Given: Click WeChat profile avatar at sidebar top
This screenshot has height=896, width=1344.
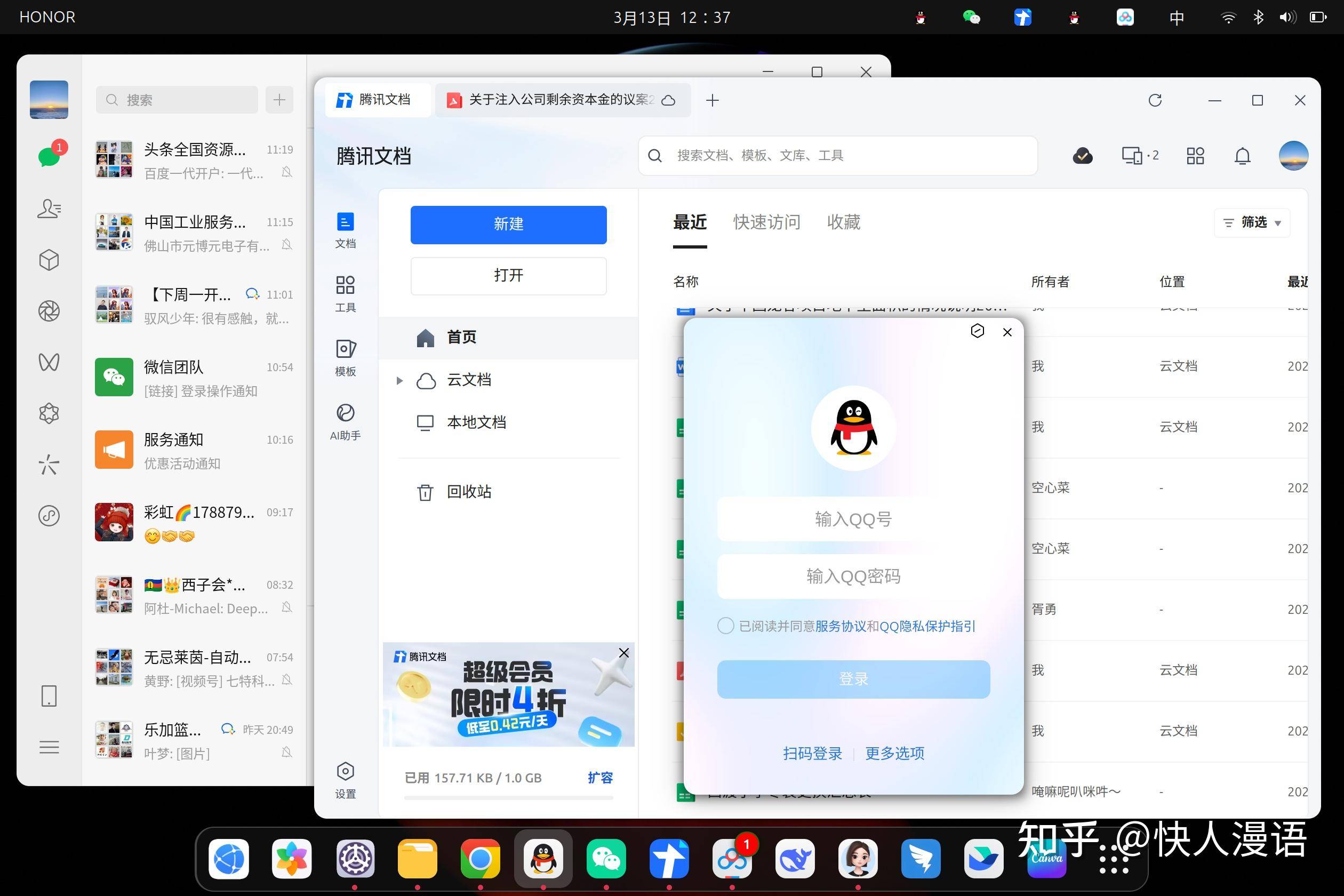Looking at the screenshot, I should click(49, 99).
